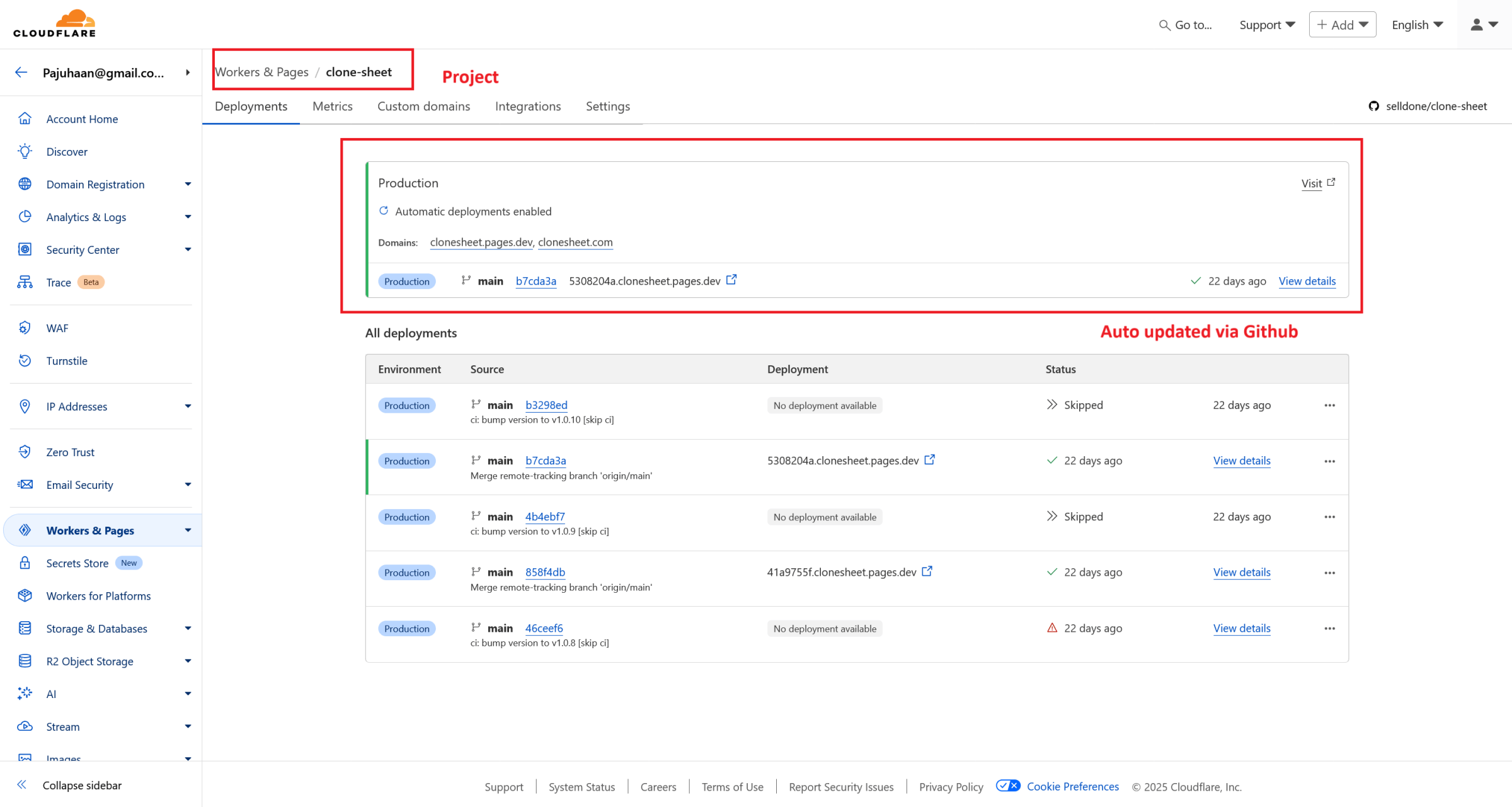Open more options for the b3298ed deployment row
The width and height of the screenshot is (1512, 807).
click(1330, 405)
